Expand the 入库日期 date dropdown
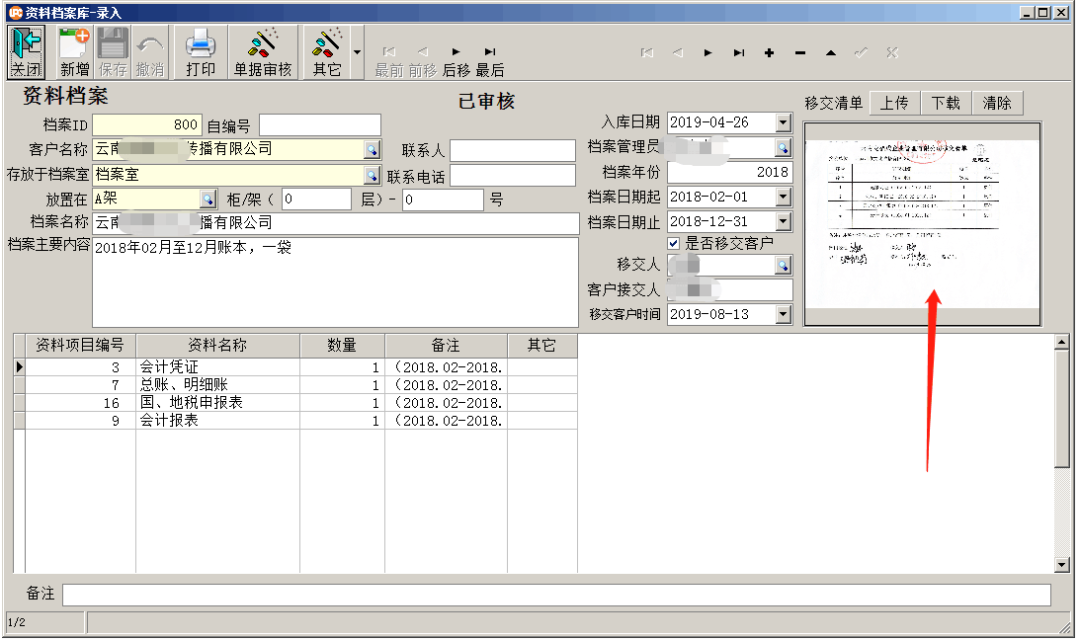 [783, 123]
